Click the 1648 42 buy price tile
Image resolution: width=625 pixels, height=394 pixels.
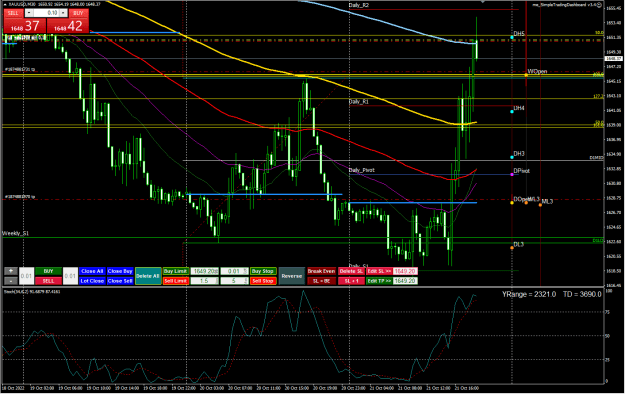pyautogui.click(x=68, y=26)
